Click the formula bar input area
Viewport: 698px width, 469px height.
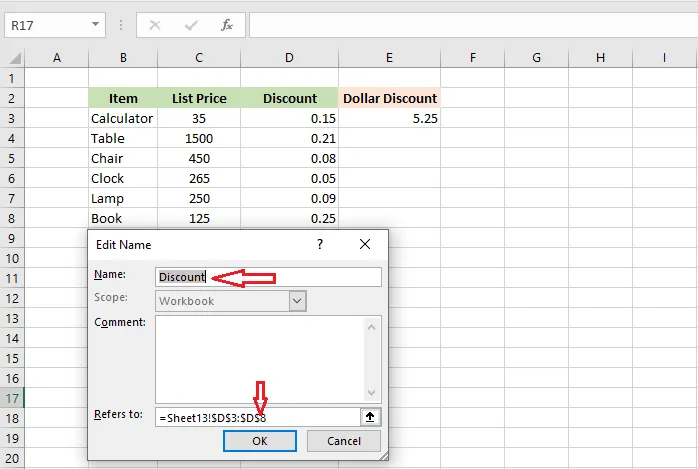[x=473, y=25]
